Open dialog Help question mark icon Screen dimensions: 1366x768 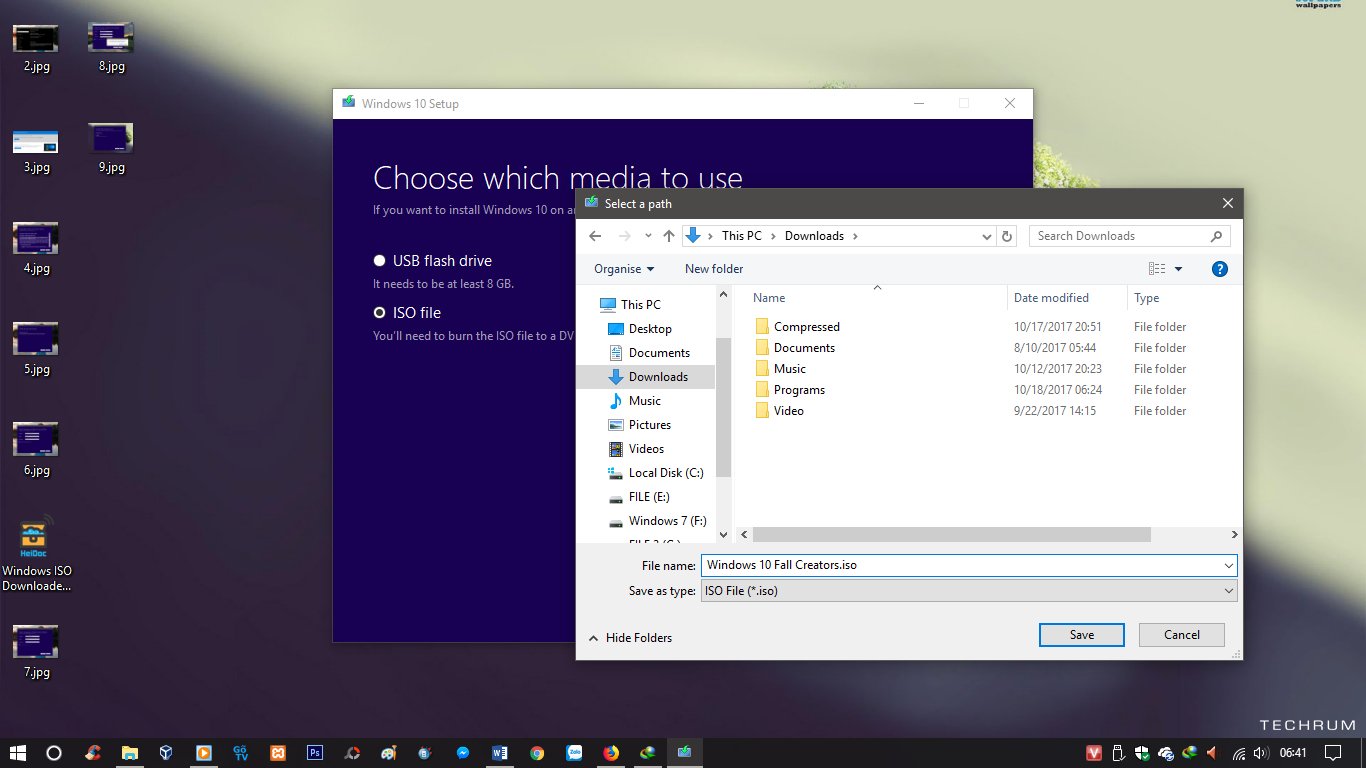click(1219, 269)
